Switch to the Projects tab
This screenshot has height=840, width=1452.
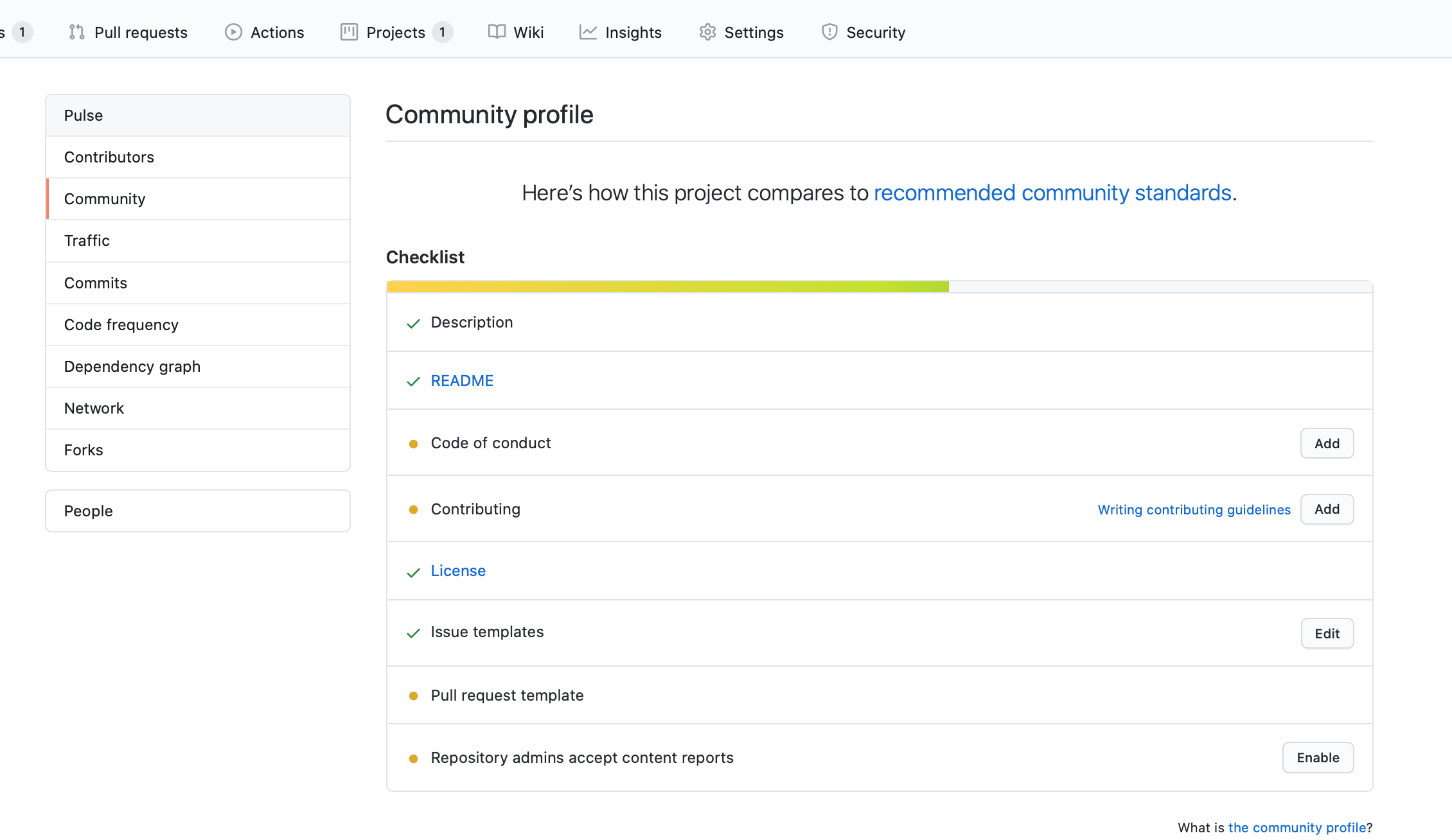(x=396, y=32)
